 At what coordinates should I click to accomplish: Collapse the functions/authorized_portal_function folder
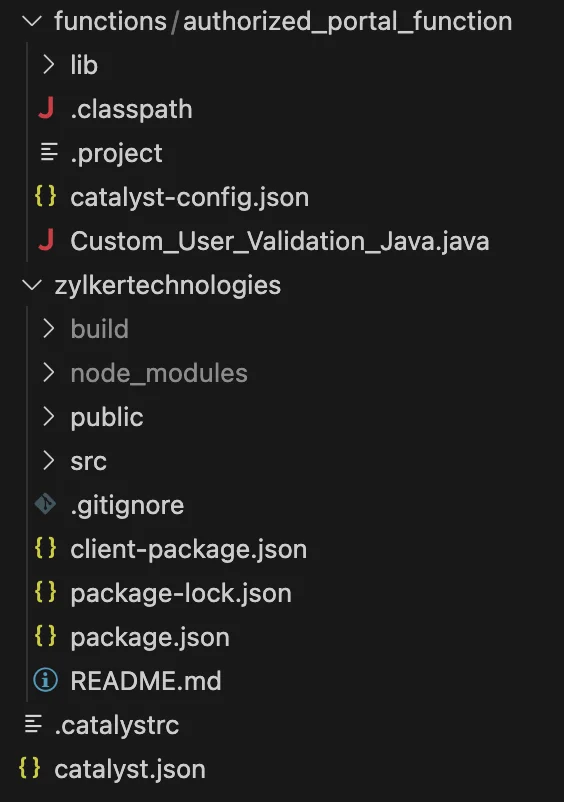(x=32, y=21)
